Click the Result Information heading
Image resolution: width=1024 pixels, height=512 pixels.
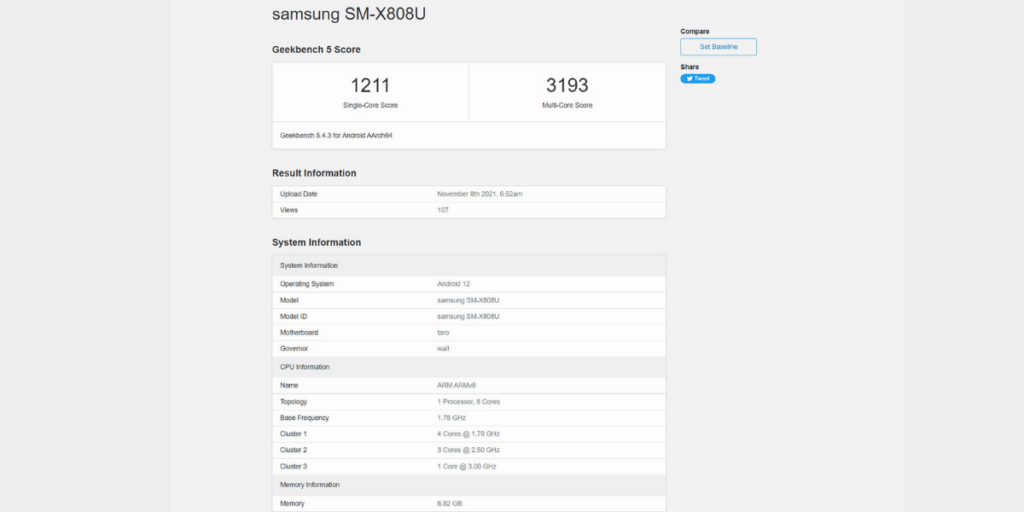(314, 173)
